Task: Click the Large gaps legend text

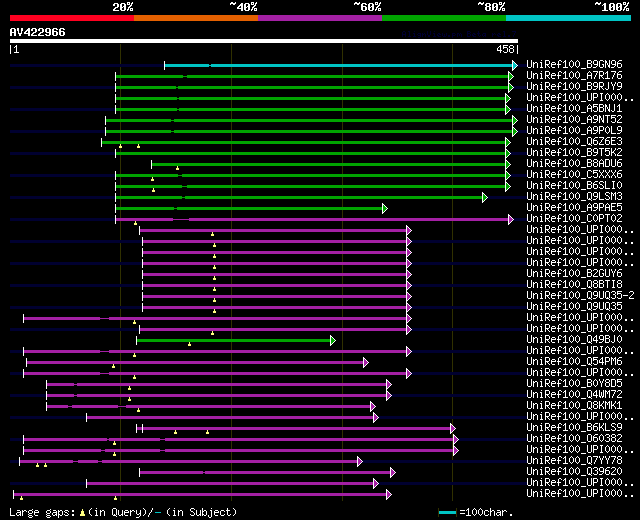Action: pos(42,513)
